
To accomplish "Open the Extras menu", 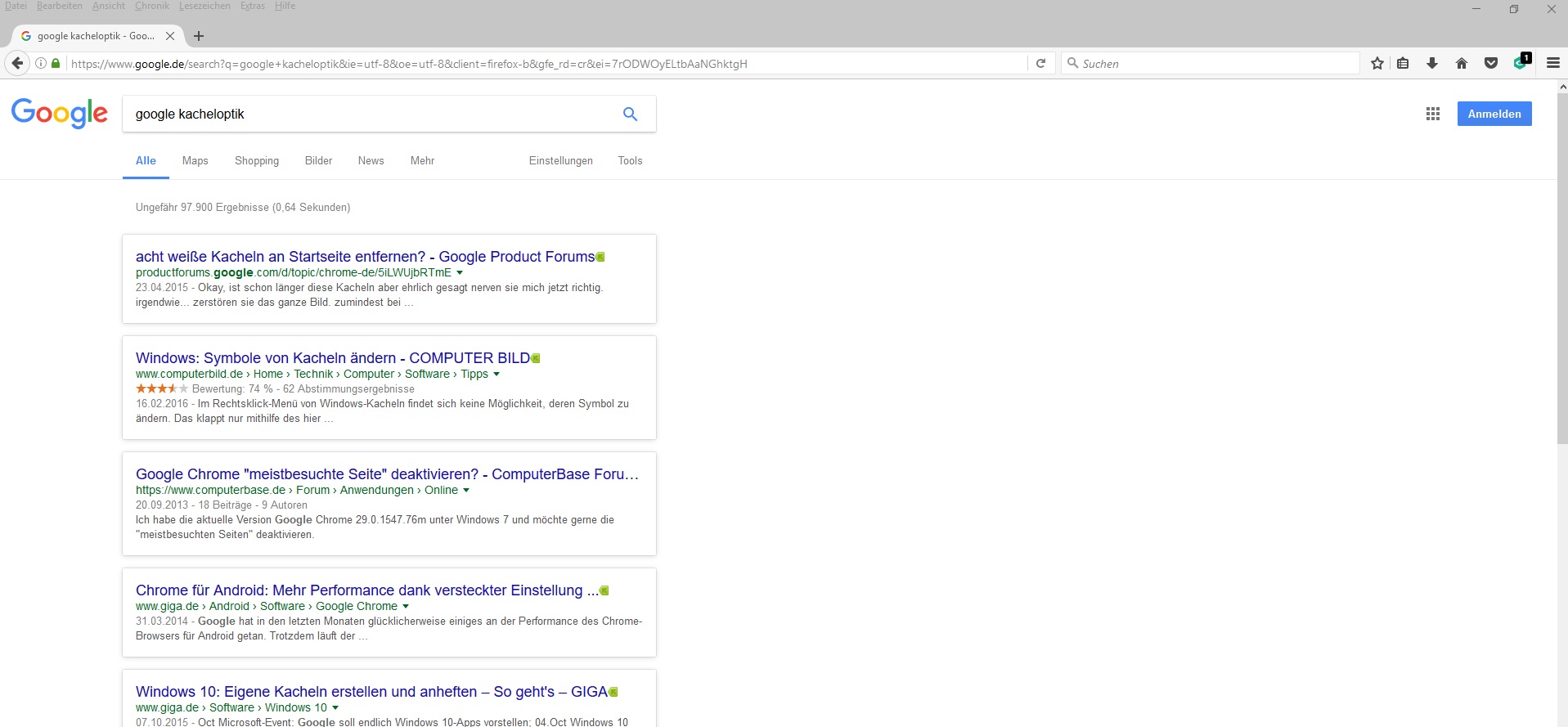I will pos(253,6).
